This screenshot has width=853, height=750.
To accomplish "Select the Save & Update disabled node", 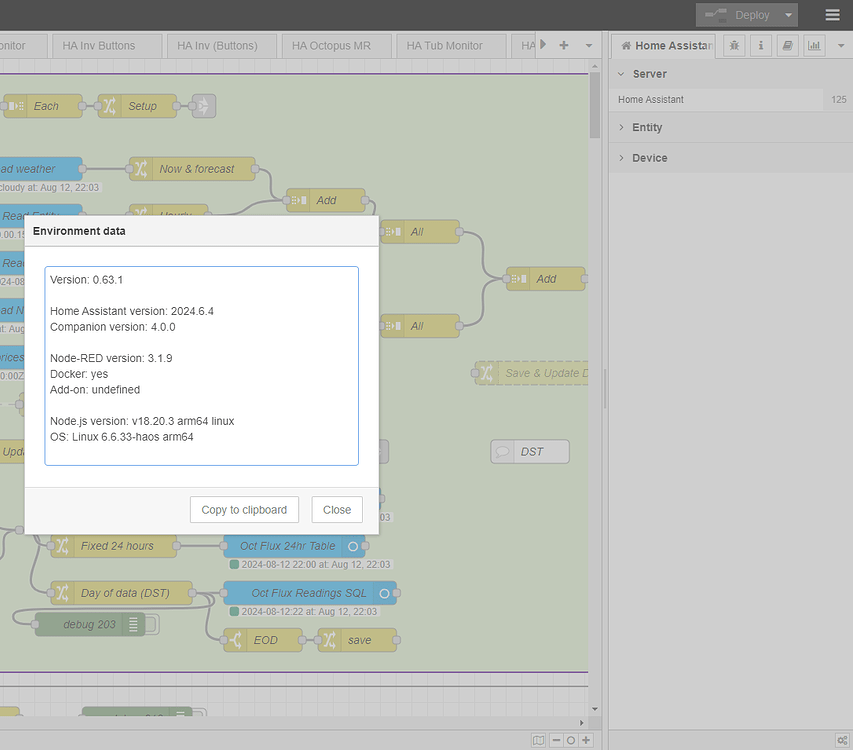I will (531, 373).
